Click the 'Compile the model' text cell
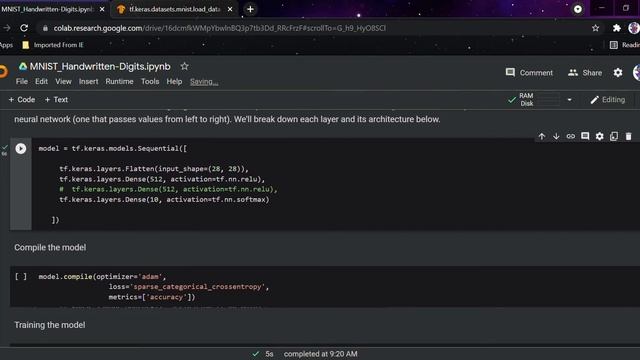 point(50,247)
